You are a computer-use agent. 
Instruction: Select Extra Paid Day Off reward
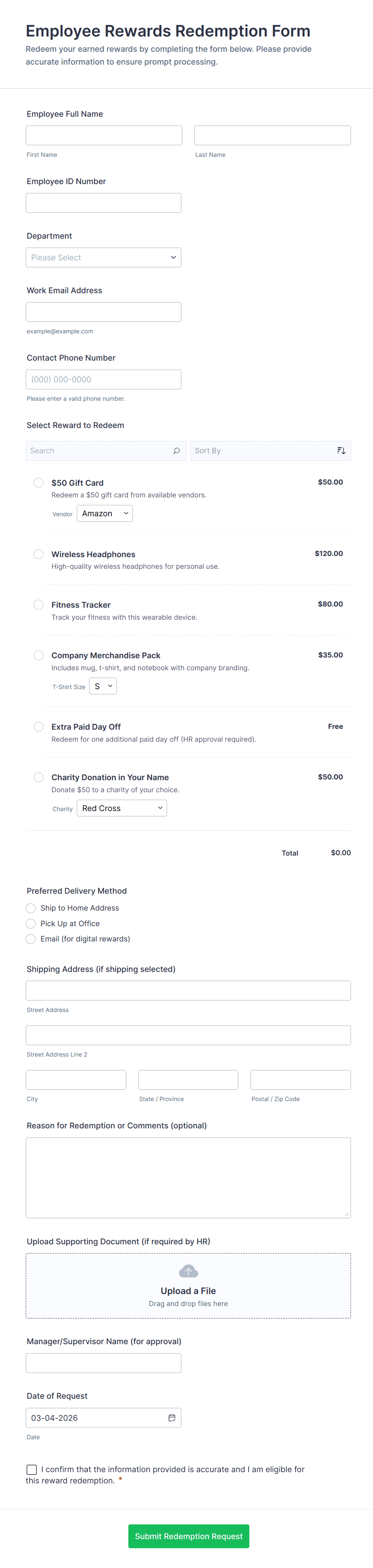pos(39,726)
